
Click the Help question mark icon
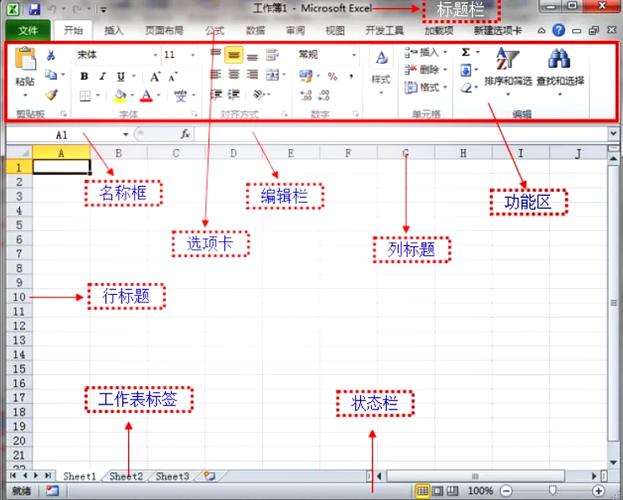click(x=559, y=30)
